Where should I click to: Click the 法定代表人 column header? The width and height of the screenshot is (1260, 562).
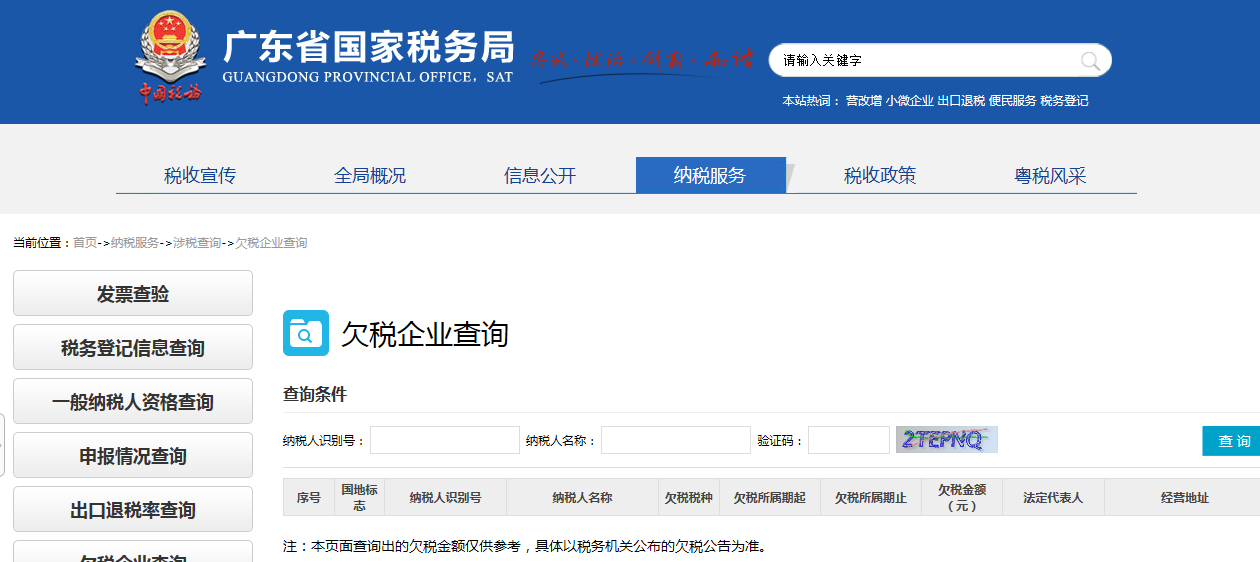tap(1053, 497)
